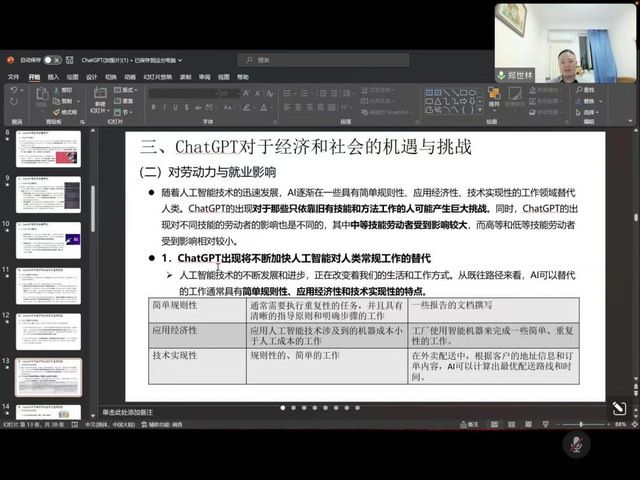Click the 复制 (Copy) button
This screenshot has width=640, height=480.
click(x=63, y=101)
